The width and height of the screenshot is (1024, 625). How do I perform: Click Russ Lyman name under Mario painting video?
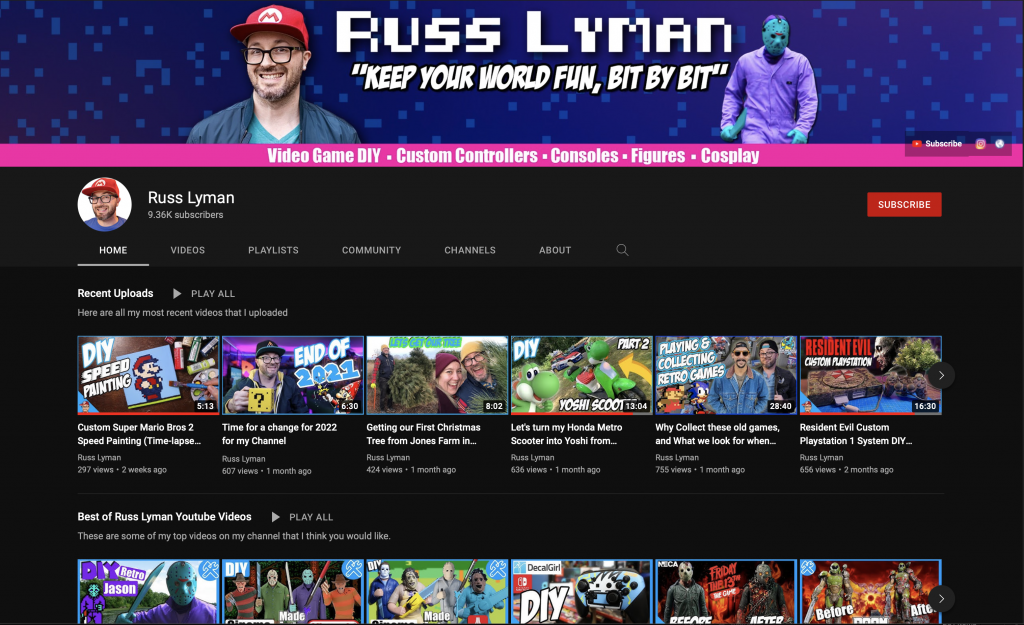coord(99,458)
